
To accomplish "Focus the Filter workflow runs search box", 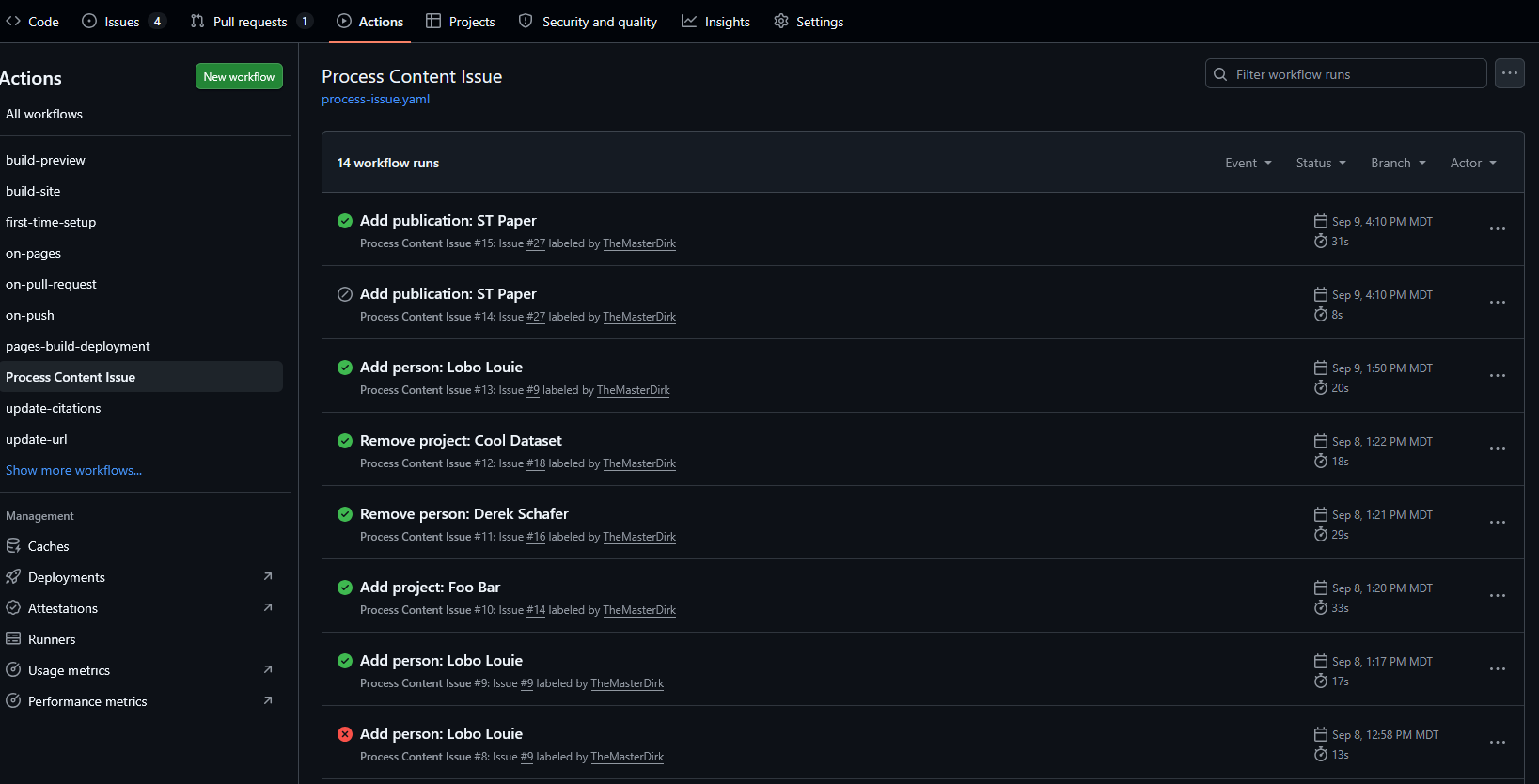I will [x=1345, y=74].
